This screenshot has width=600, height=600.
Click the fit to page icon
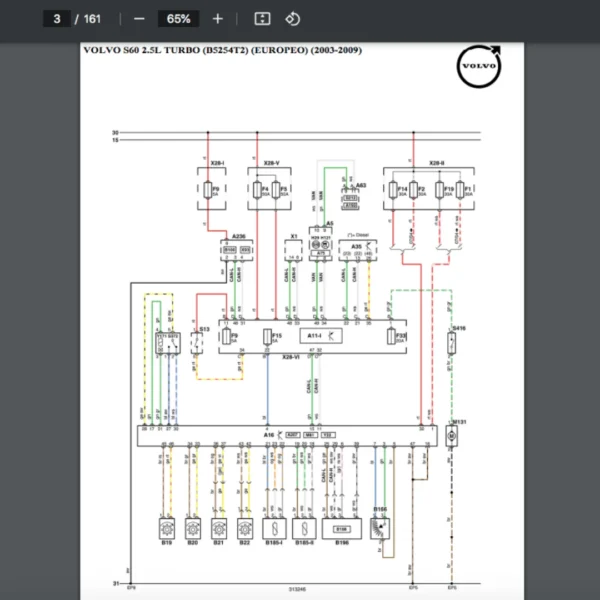pyautogui.click(x=262, y=19)
